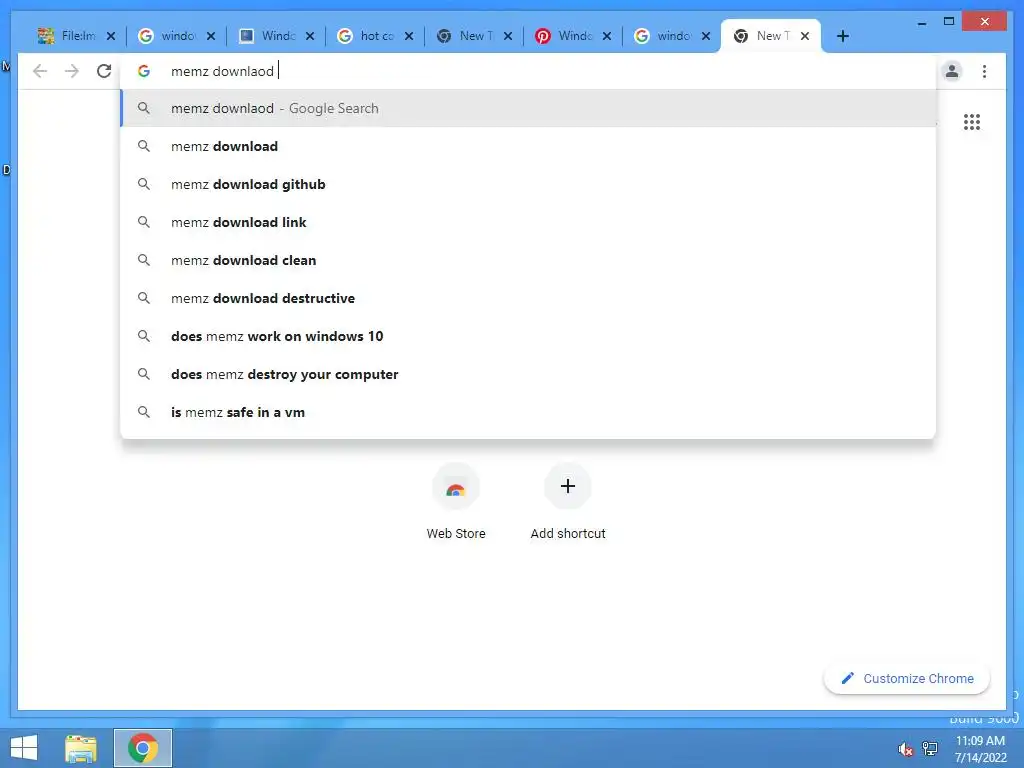
Task: Open the taskbar clock showing 11:09 AM
Action: 980,749
